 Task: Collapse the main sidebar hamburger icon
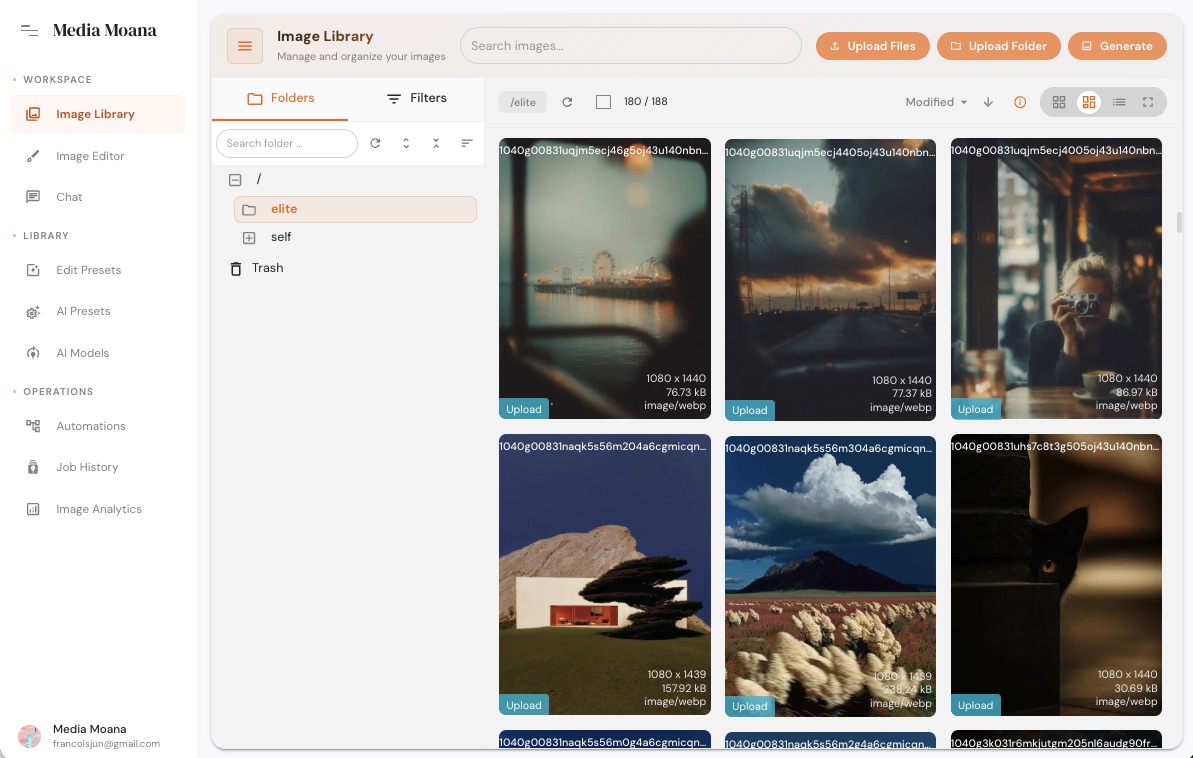[x=29, y=30]
